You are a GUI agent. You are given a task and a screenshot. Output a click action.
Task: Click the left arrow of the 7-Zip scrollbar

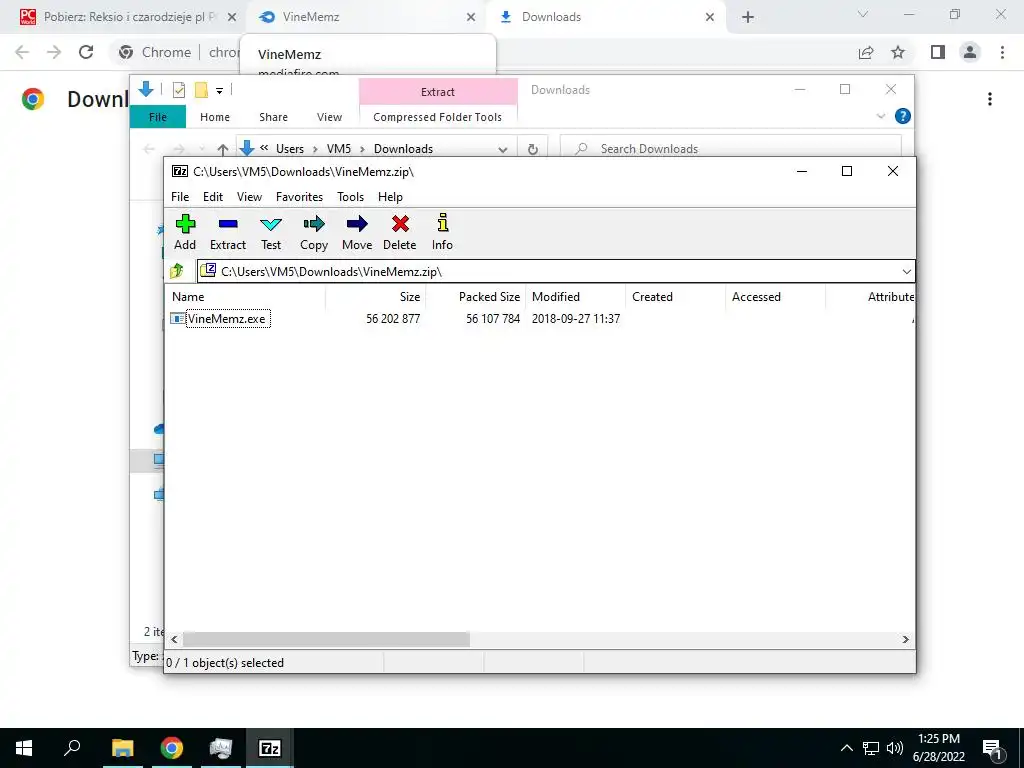pos(174,639)
